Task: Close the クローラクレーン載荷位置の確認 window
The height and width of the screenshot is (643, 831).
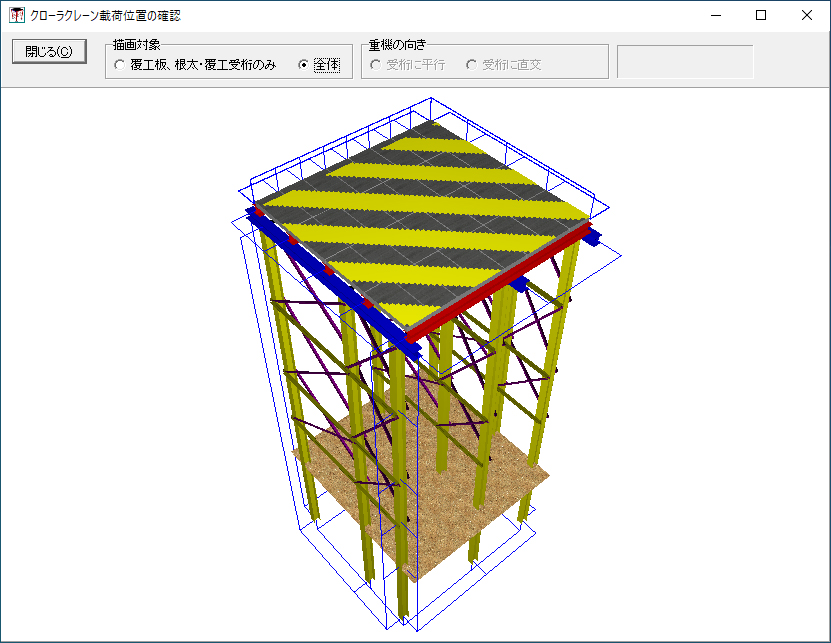Action: click(x=807, y=15)
